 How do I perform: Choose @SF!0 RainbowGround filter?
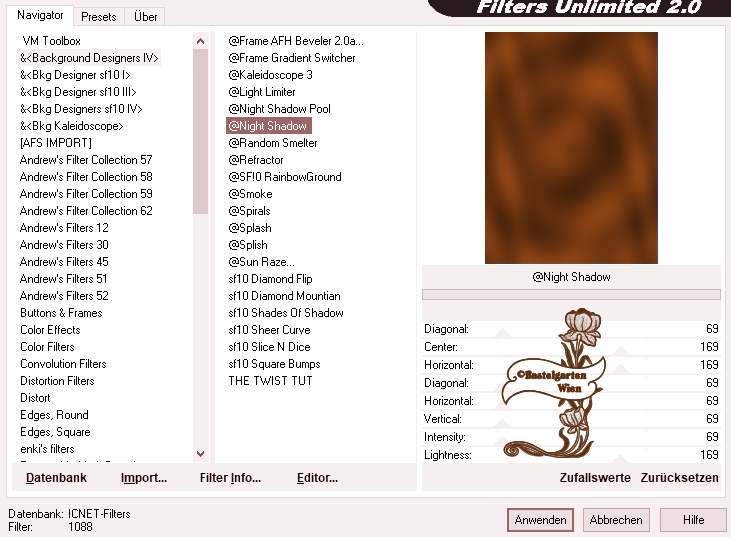(x=285, y=177)
